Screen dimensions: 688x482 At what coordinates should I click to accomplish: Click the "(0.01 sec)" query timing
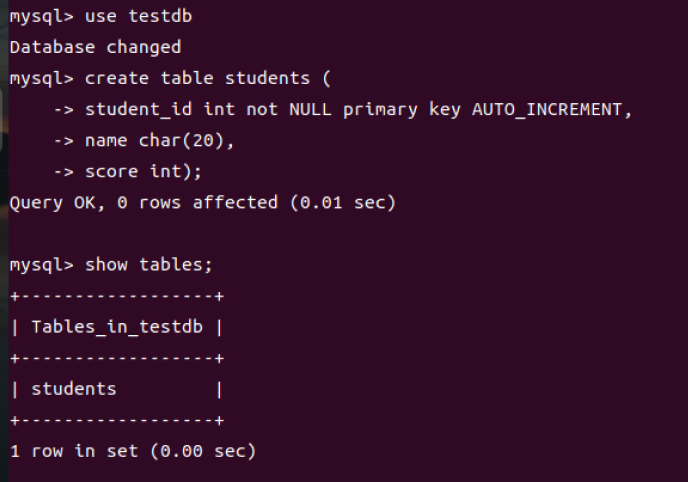342,202
